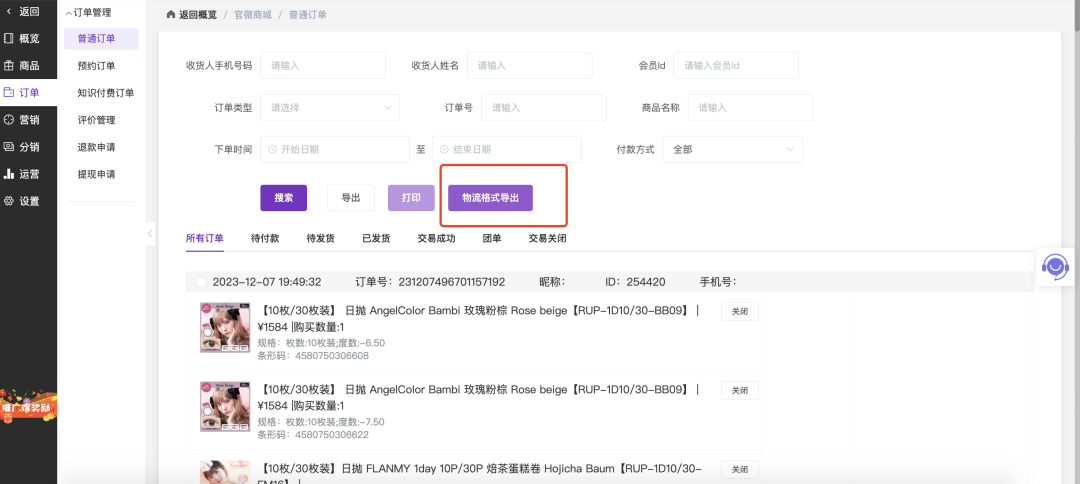Screen dimensions: 1080x484
Task: Click the customer service headset icon
Action: [x=1055, y=266]
